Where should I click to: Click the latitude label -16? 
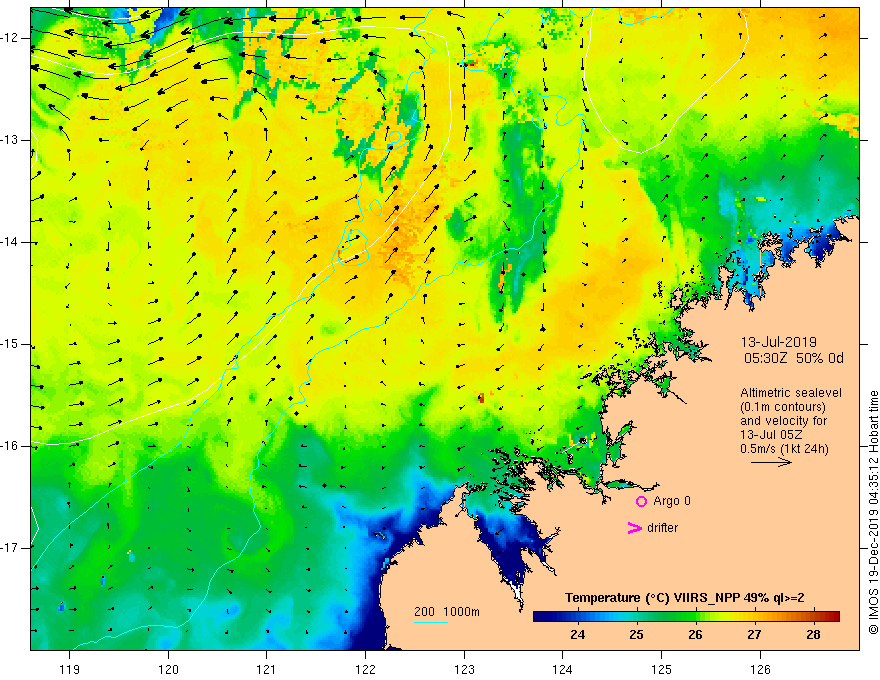coord(10,446)
